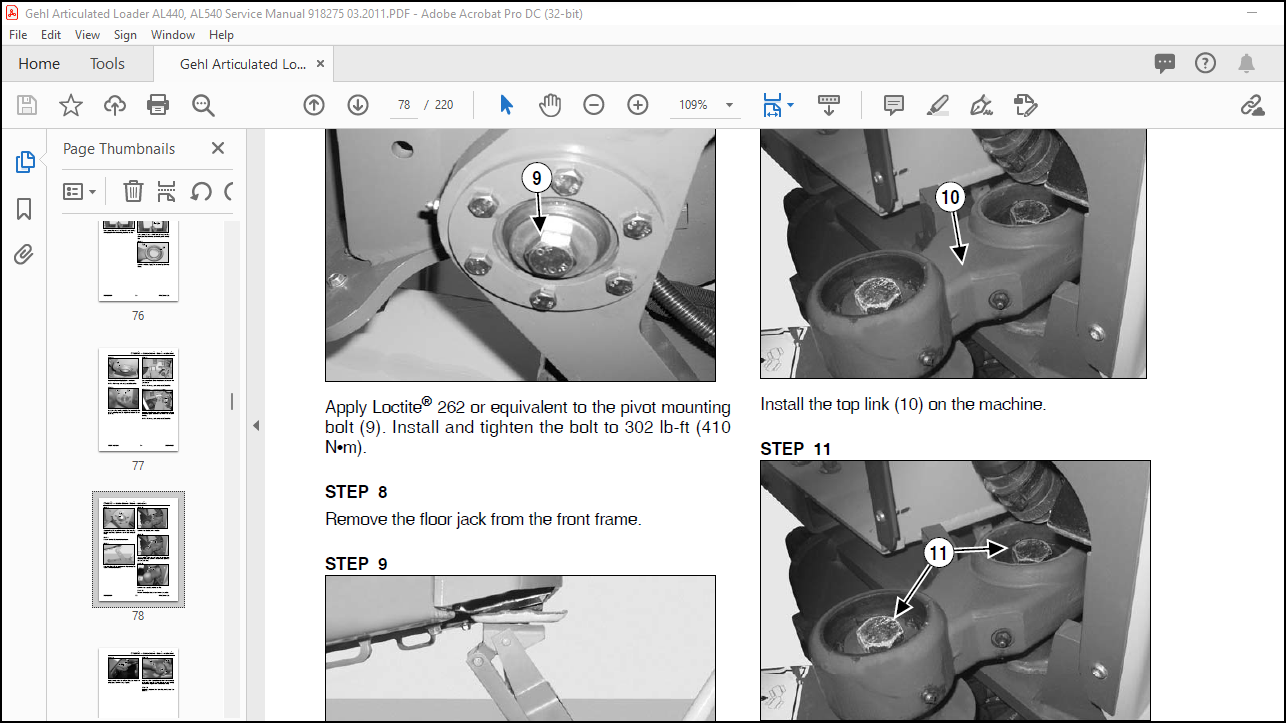Open the find text search tool
Screen dimensions: 1286x723
click(x=203, y=105)
